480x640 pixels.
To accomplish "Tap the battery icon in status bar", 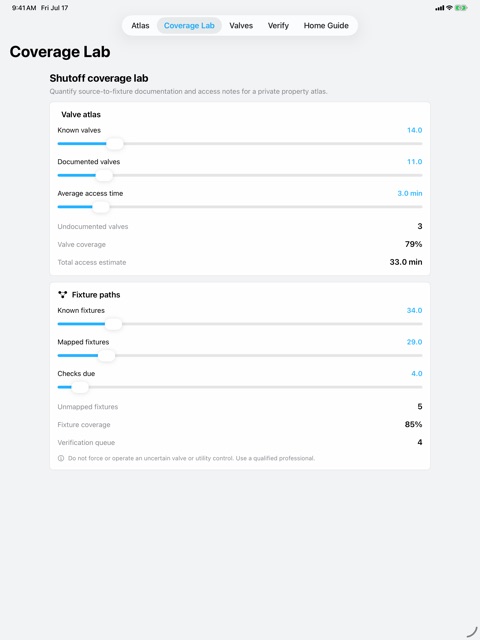I will click(x=461, y=8).
